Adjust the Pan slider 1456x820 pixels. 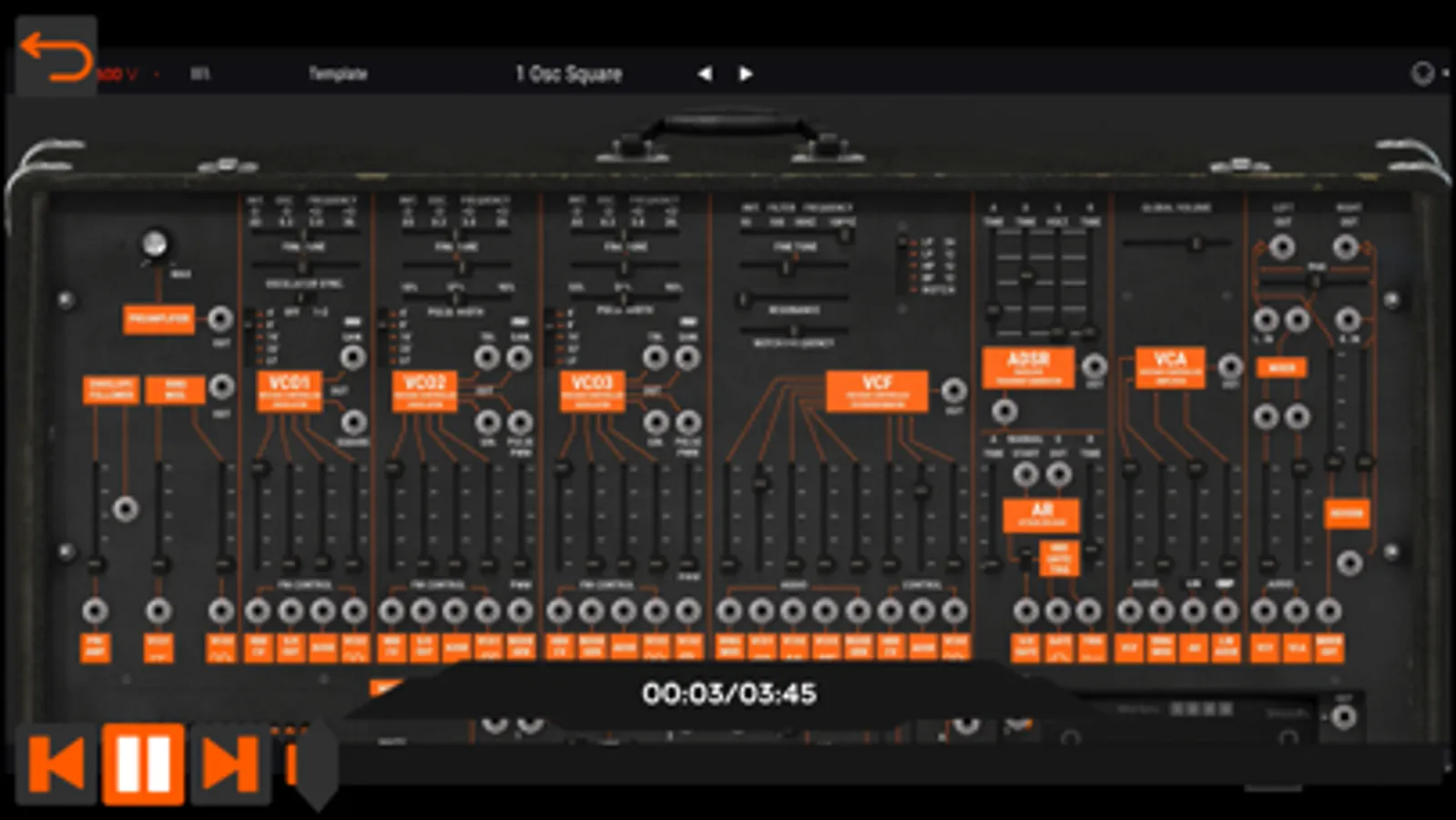click(1314, 281)
